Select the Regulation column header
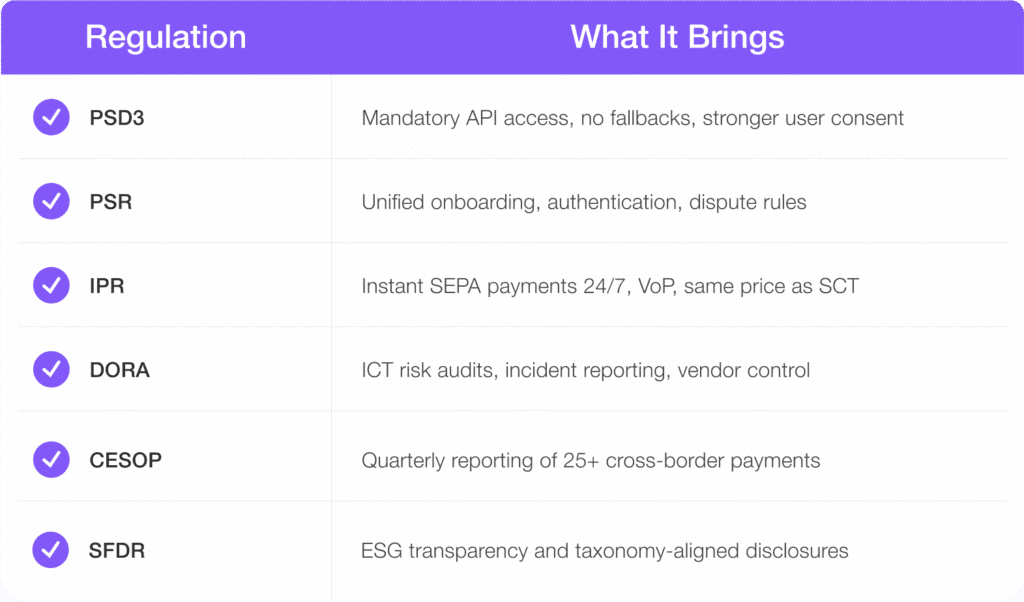Screen dimensions: 1024x602 (166, 38)
